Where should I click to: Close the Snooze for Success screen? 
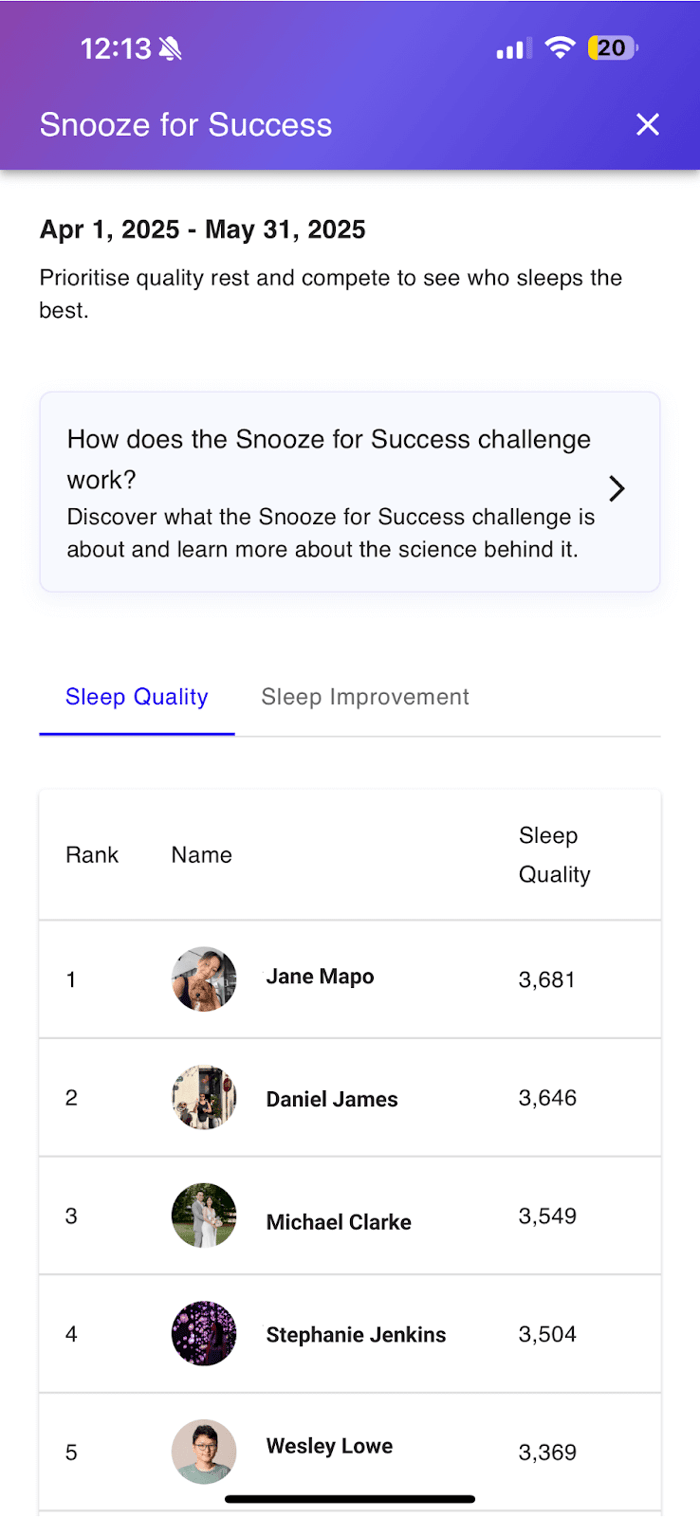tap(648, 124)
